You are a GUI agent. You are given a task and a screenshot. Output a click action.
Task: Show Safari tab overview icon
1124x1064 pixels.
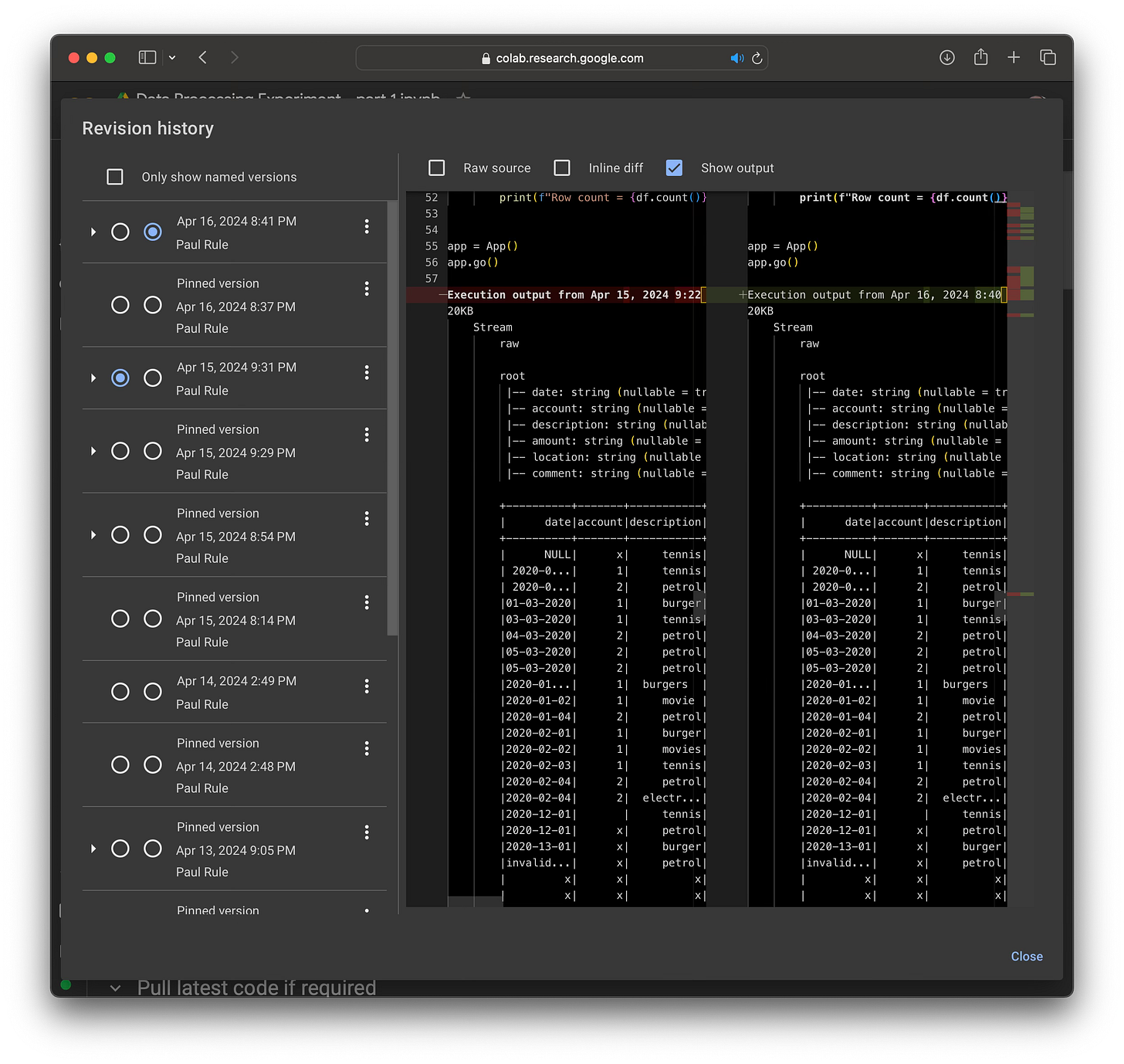coord(1048,57)
